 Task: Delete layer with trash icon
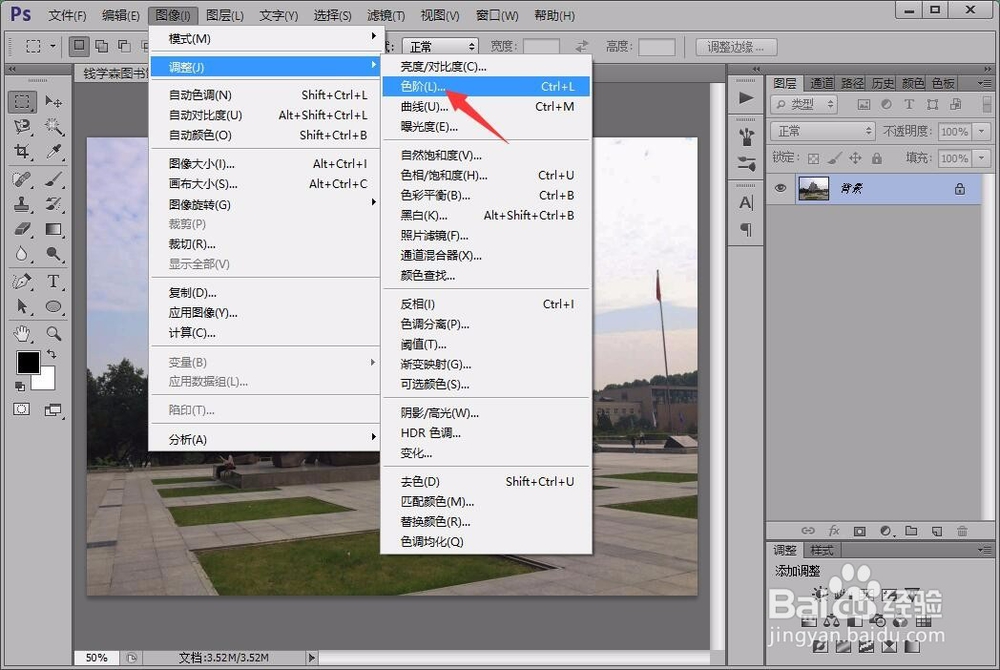tap(962, 530)
